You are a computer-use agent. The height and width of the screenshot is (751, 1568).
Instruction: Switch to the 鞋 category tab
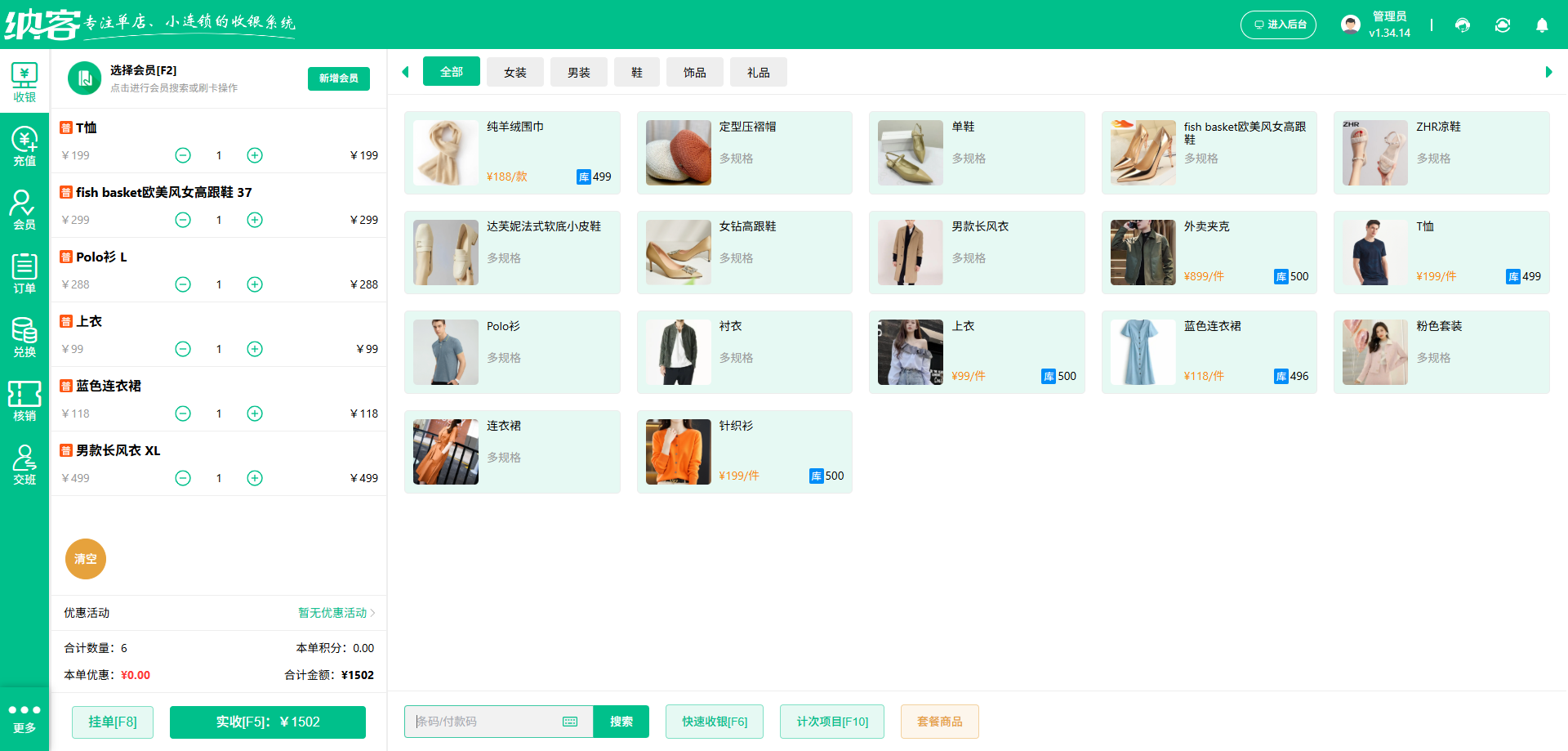point(637,72)
